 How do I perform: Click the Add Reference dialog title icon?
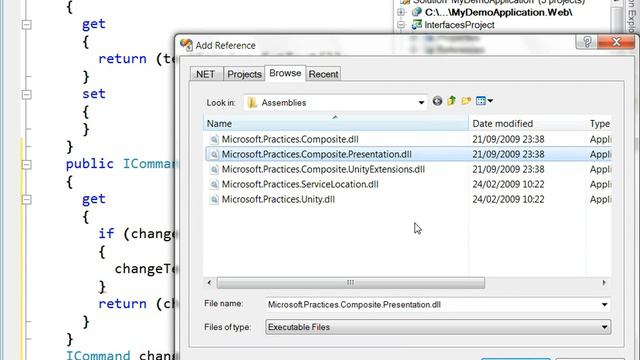click(x=186, y=45)
